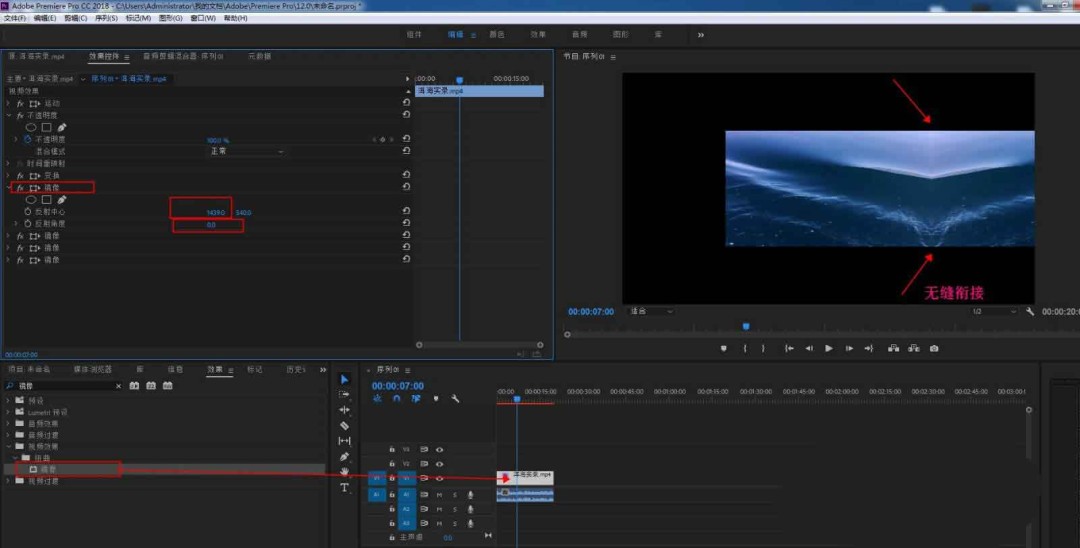1080x548 pixels.
Task: Add marker in program monitor
Action: point(723,348)
